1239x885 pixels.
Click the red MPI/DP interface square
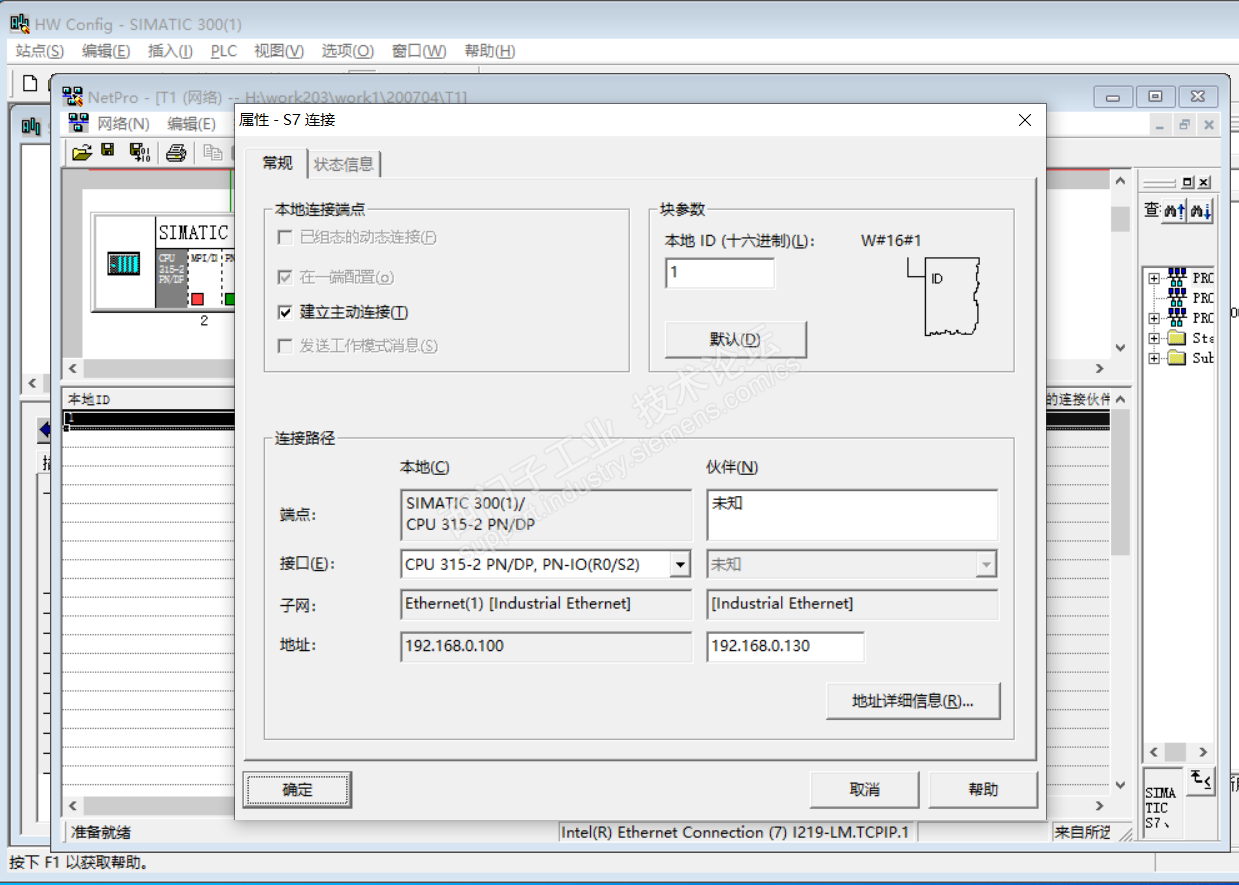(x=197, y=298)
